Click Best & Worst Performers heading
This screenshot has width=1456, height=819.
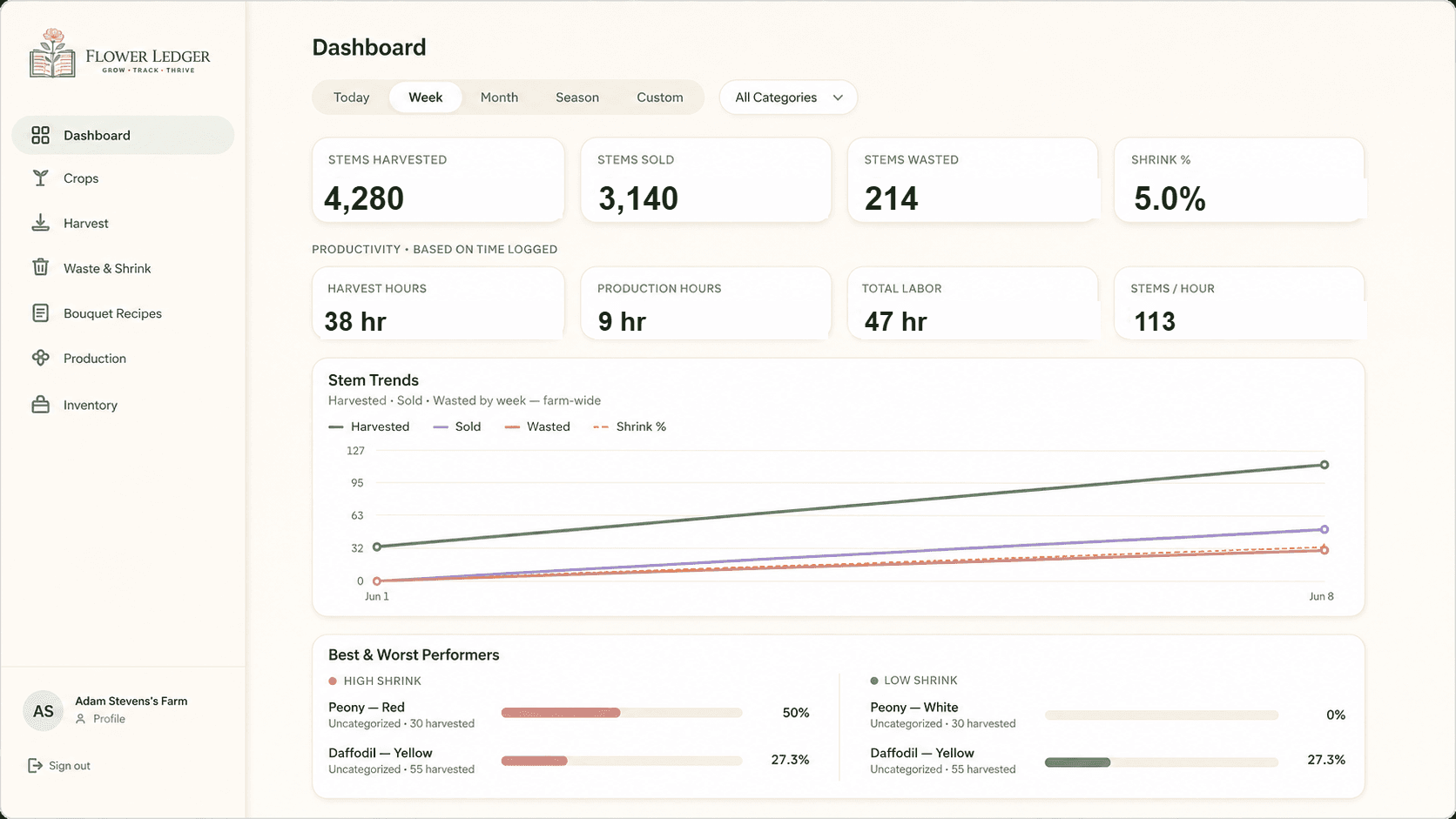pos(414,655)
